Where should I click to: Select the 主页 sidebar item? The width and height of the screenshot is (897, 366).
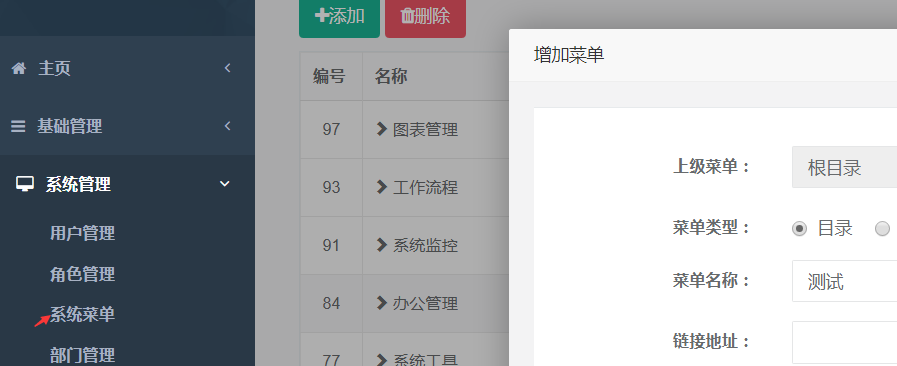pos(127,69)
